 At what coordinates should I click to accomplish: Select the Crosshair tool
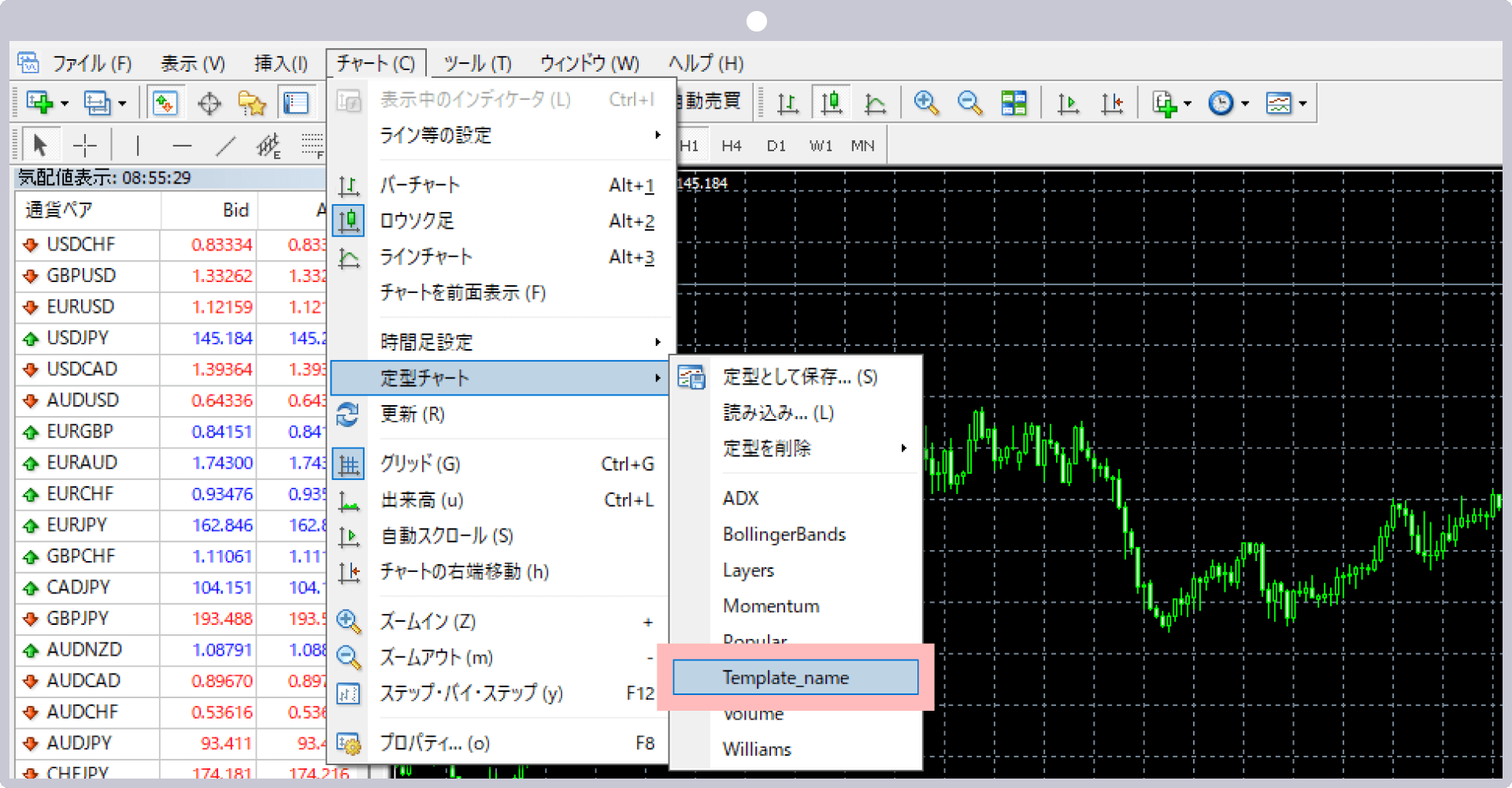tap(84, 144)
